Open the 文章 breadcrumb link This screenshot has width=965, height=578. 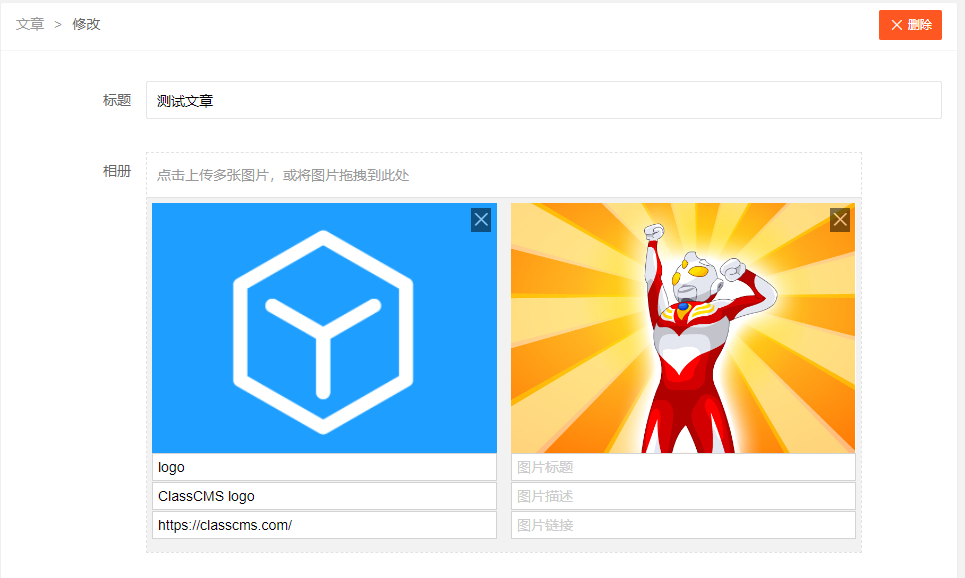(x=30, y=24)
